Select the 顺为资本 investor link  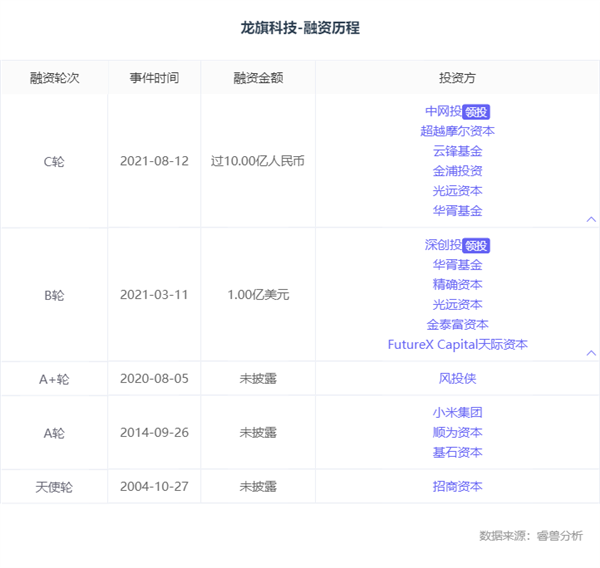[457, 432]
